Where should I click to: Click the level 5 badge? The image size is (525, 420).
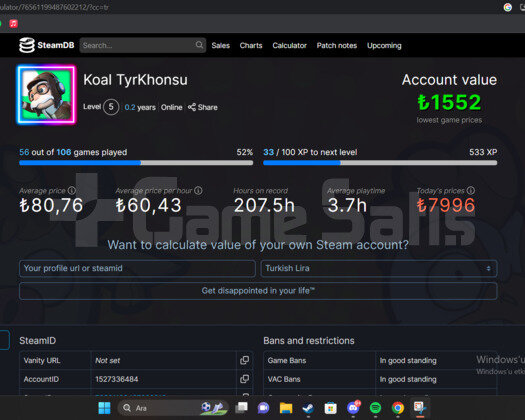[x=111, y=107]
